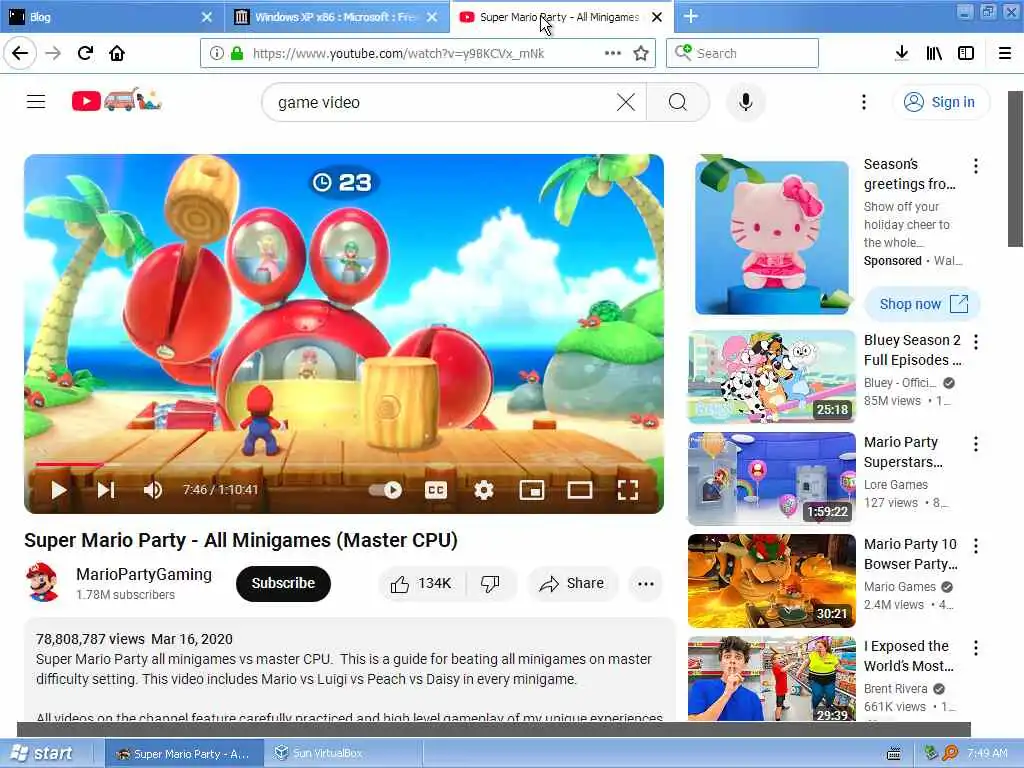Screen dimensions: 1024x768
Task: Open the Bluey Season 2 thumbnail
Action: pyautogui.click(x=771, y=377)
